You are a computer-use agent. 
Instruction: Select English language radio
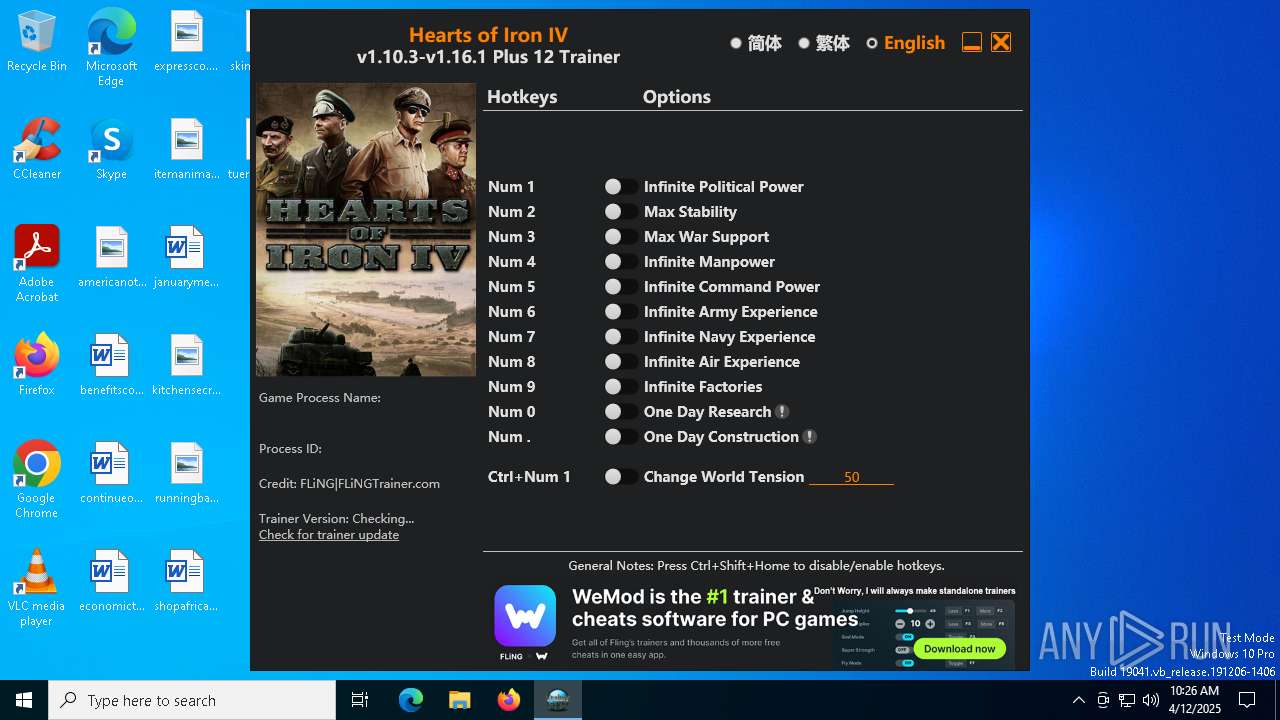(872, 43)
